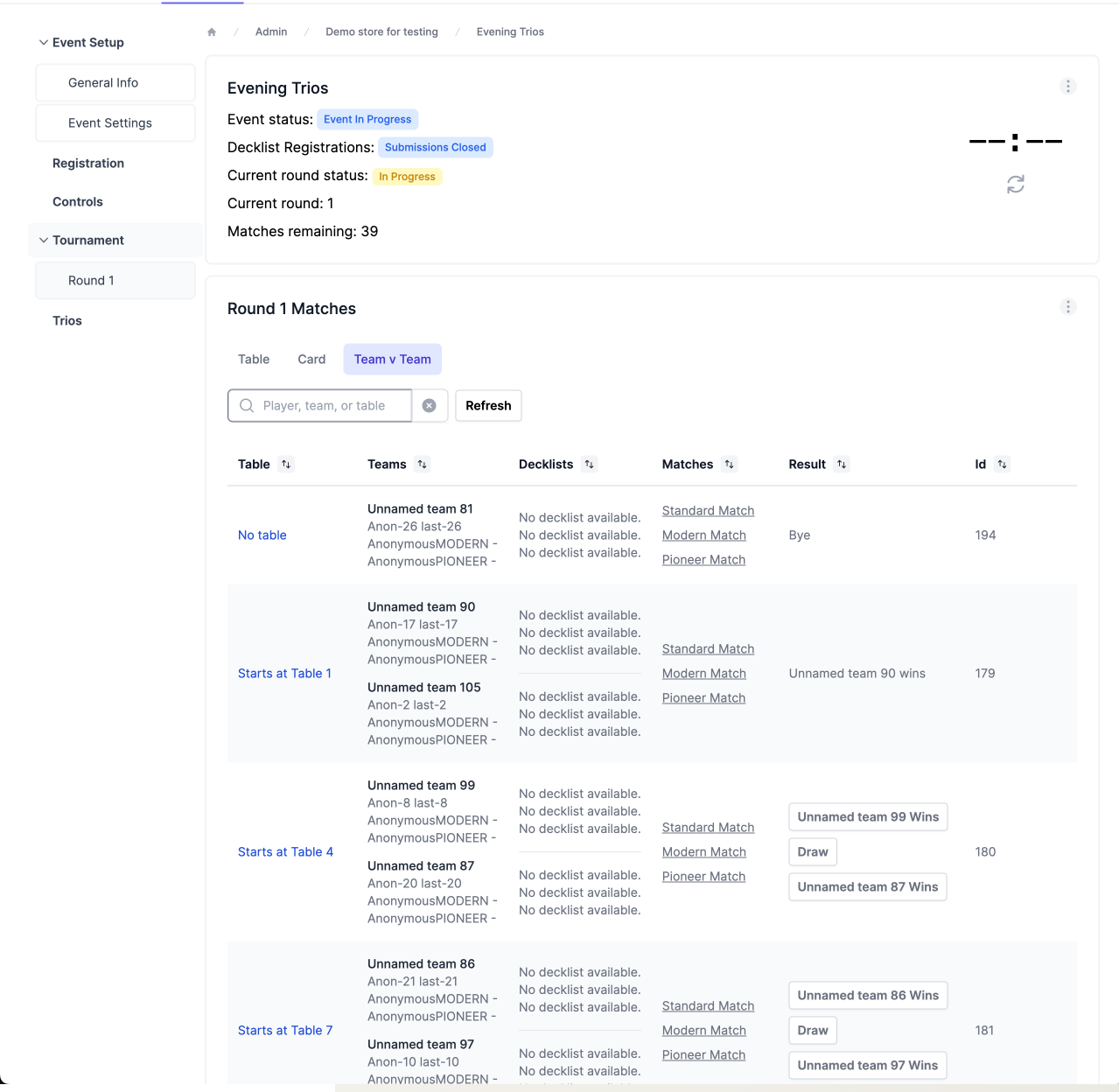
Task: Click the round timer display
Action: tap(1016, 142)
